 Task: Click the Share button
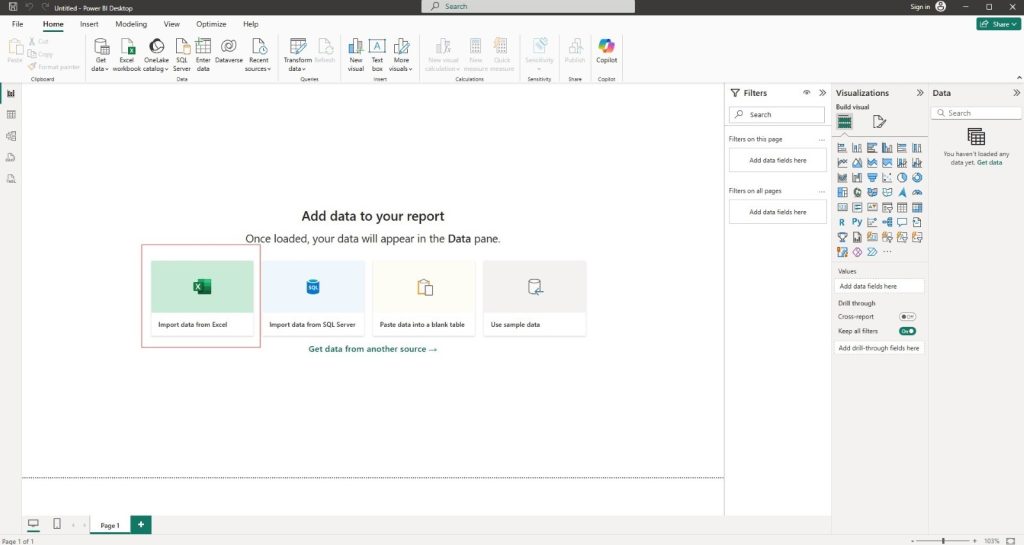[998, 24]
